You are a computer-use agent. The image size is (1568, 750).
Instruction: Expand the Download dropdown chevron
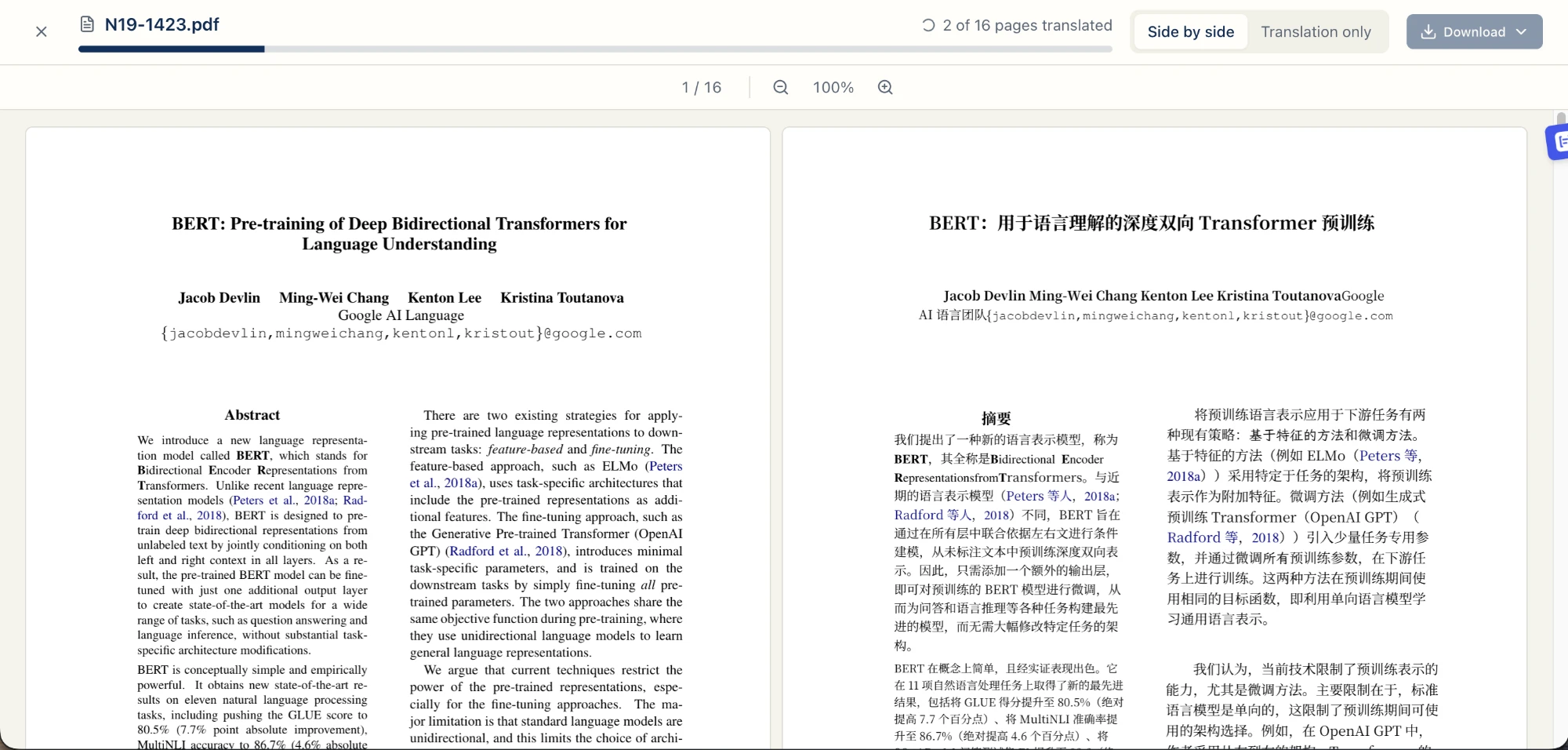click(1522, 31)
